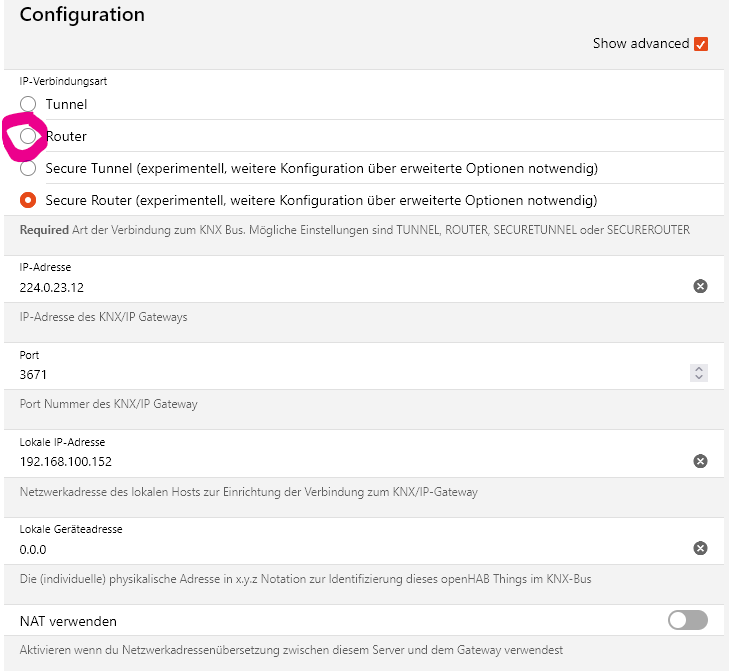
Task: Toggle the Show advanced checkbox
Action: (701, 44)
